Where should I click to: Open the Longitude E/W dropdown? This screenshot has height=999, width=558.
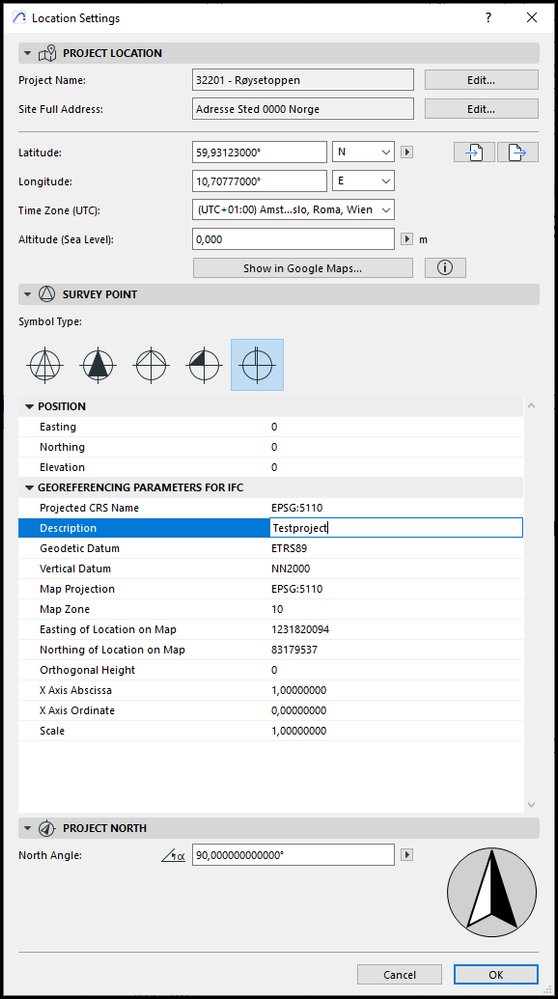[x=364, y=181]
